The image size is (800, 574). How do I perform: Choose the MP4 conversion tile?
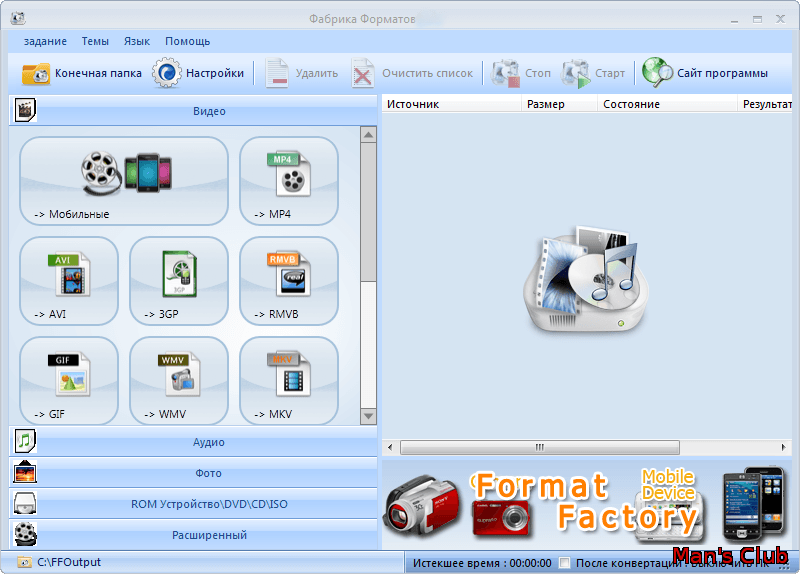(x=289, y=181)
